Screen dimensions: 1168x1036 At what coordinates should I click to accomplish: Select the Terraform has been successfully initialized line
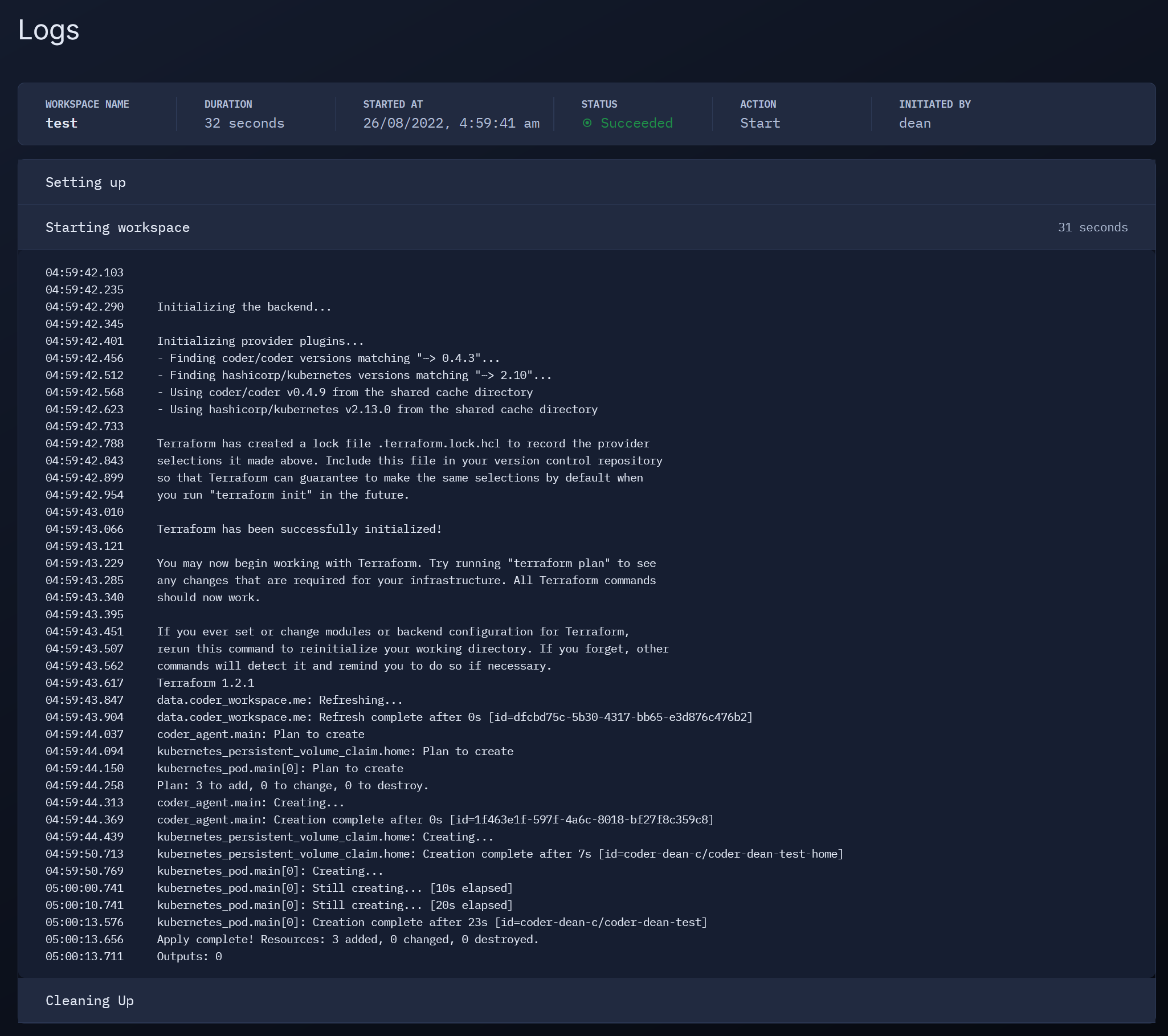[300, 529]
